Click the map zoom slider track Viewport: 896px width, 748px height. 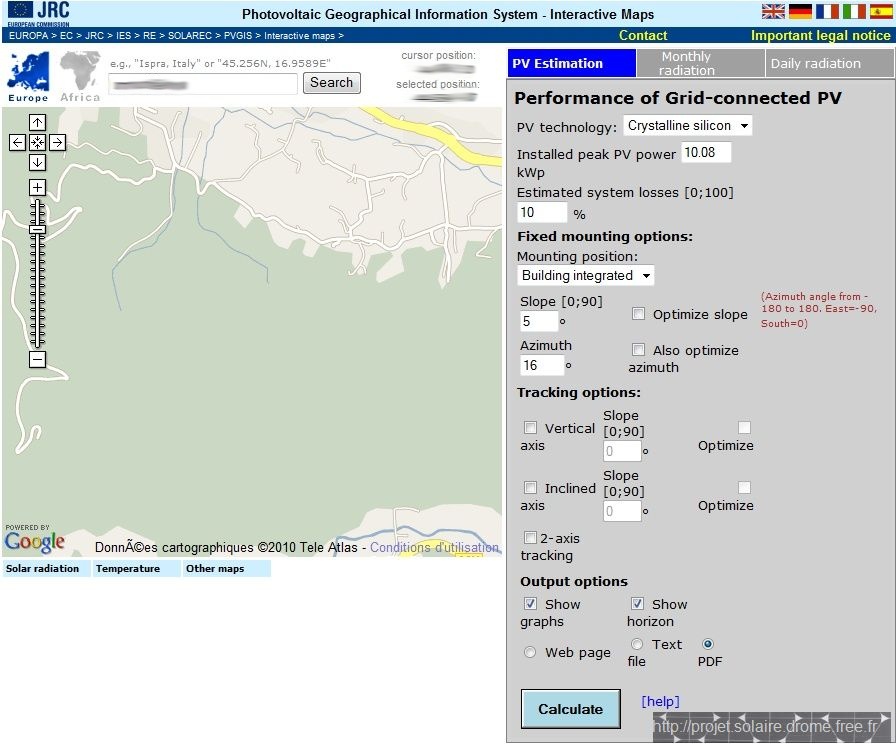pos(37,290)
